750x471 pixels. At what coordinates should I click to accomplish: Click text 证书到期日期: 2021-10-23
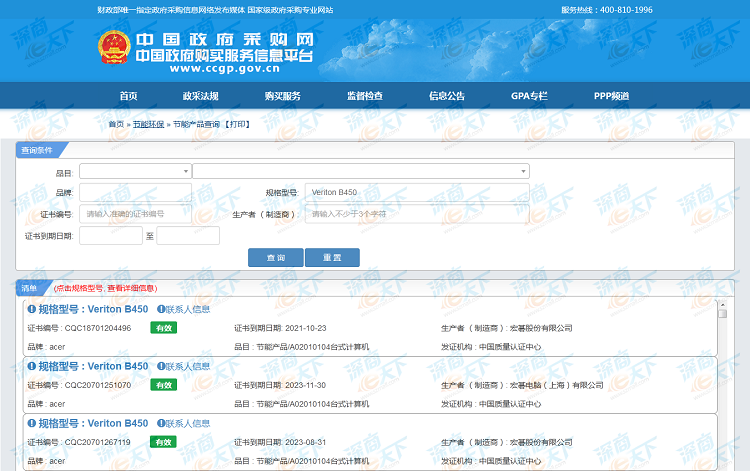[280, 328]
